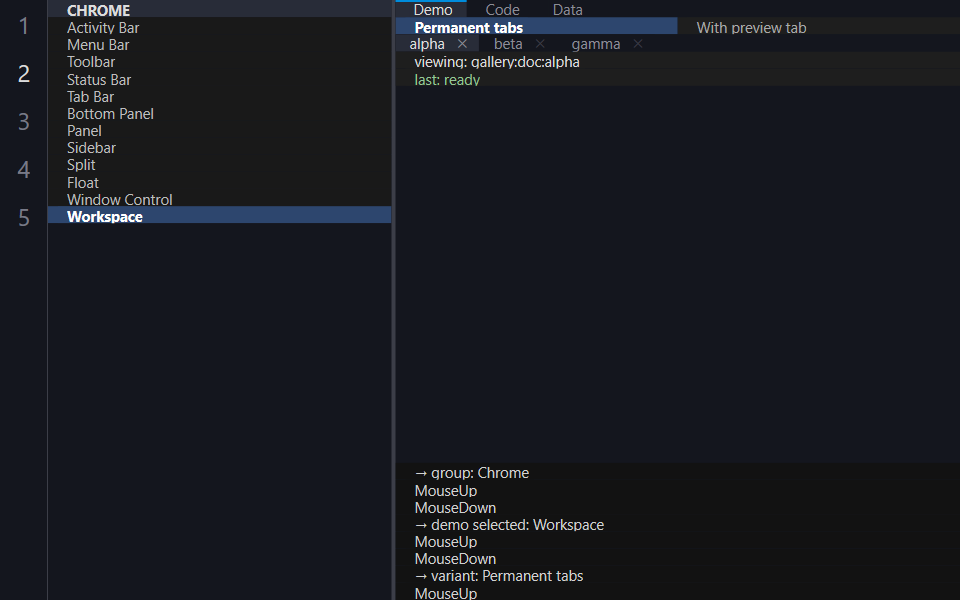The width and height of the screenshot is (960, 600).
Task: Click the CHROME group header
Action: [x=219, y=10]
